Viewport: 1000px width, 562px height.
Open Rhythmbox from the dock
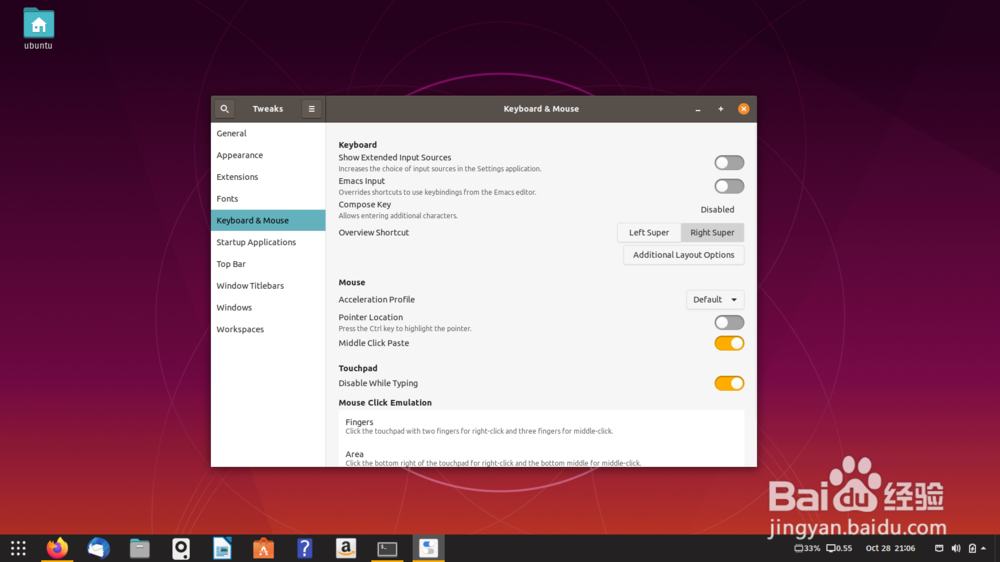tap(181, 548)
